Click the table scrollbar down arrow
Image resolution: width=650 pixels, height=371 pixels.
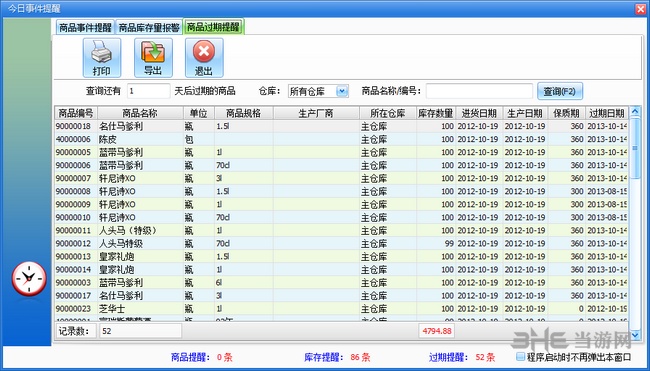635,335
